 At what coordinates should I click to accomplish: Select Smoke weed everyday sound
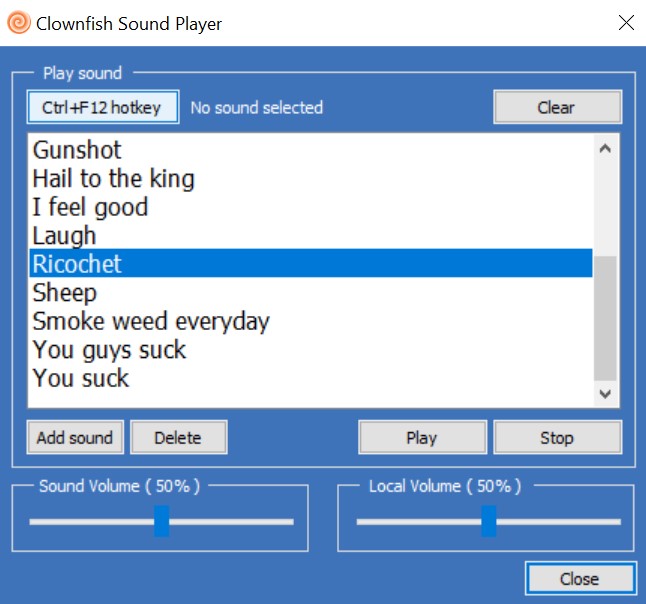coord(311,321)
